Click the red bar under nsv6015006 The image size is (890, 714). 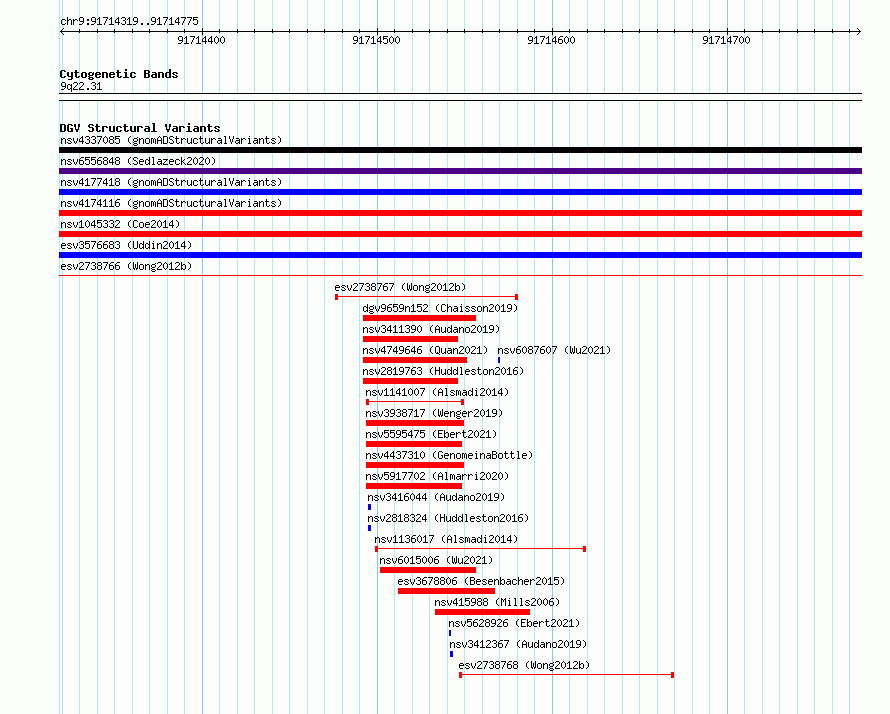click(x=428, y=570)
